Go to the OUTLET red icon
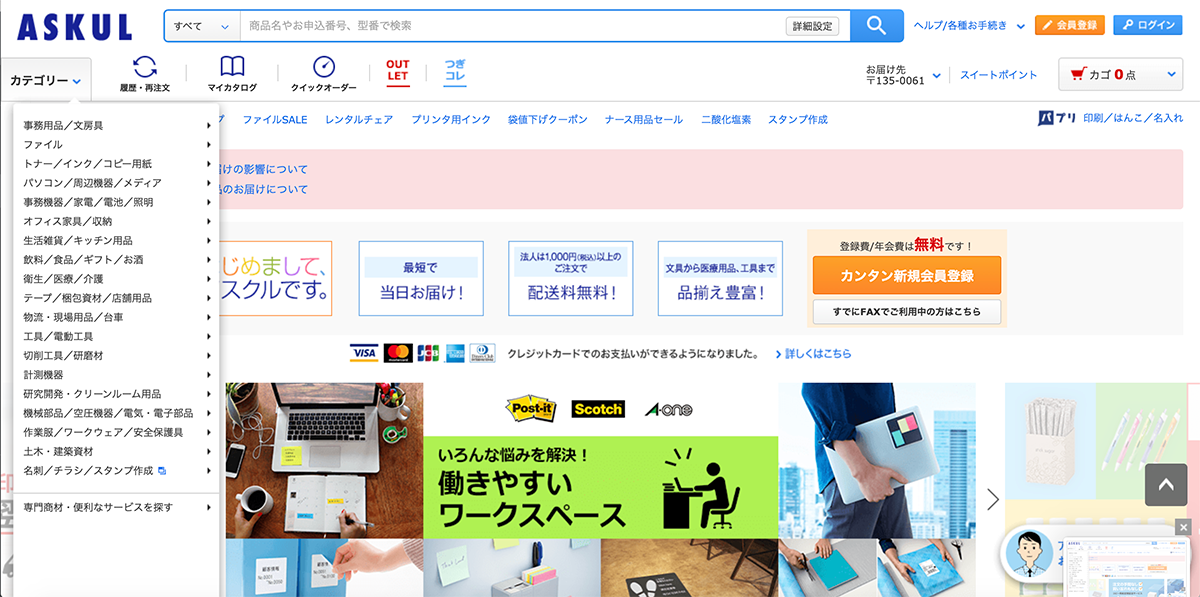This screenshot has width=1200, height=597. (398, 72)
